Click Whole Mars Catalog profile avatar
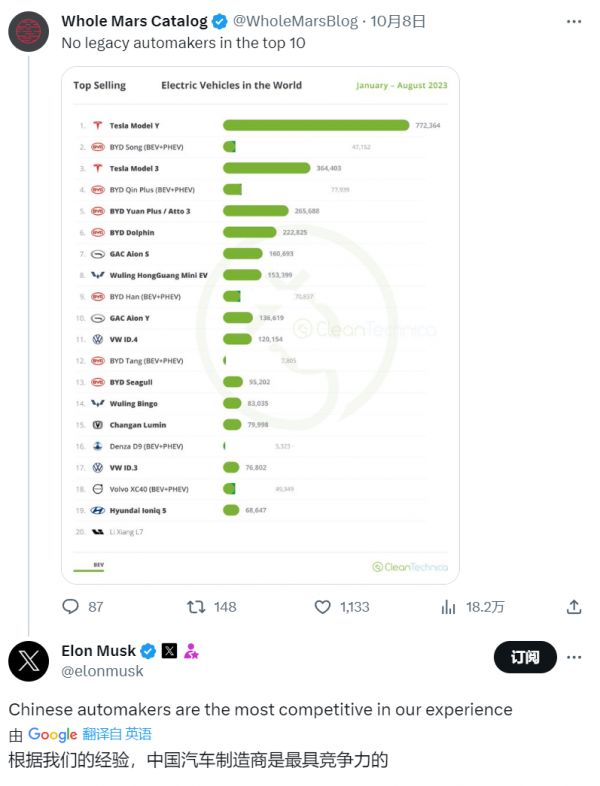 (27, 30)
